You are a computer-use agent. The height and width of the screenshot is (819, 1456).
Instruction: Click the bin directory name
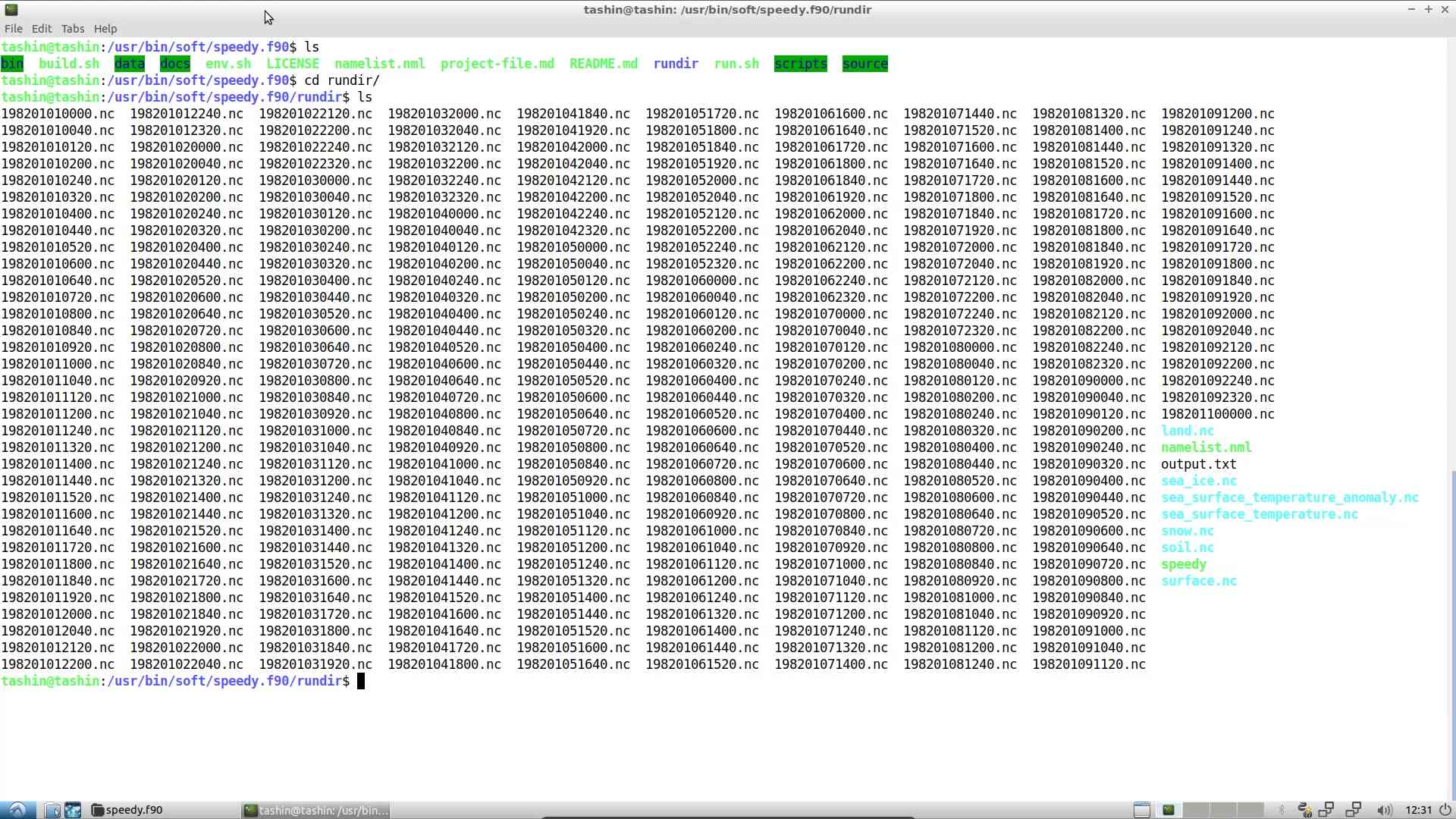pyautogui.click(x=12, y=64)
